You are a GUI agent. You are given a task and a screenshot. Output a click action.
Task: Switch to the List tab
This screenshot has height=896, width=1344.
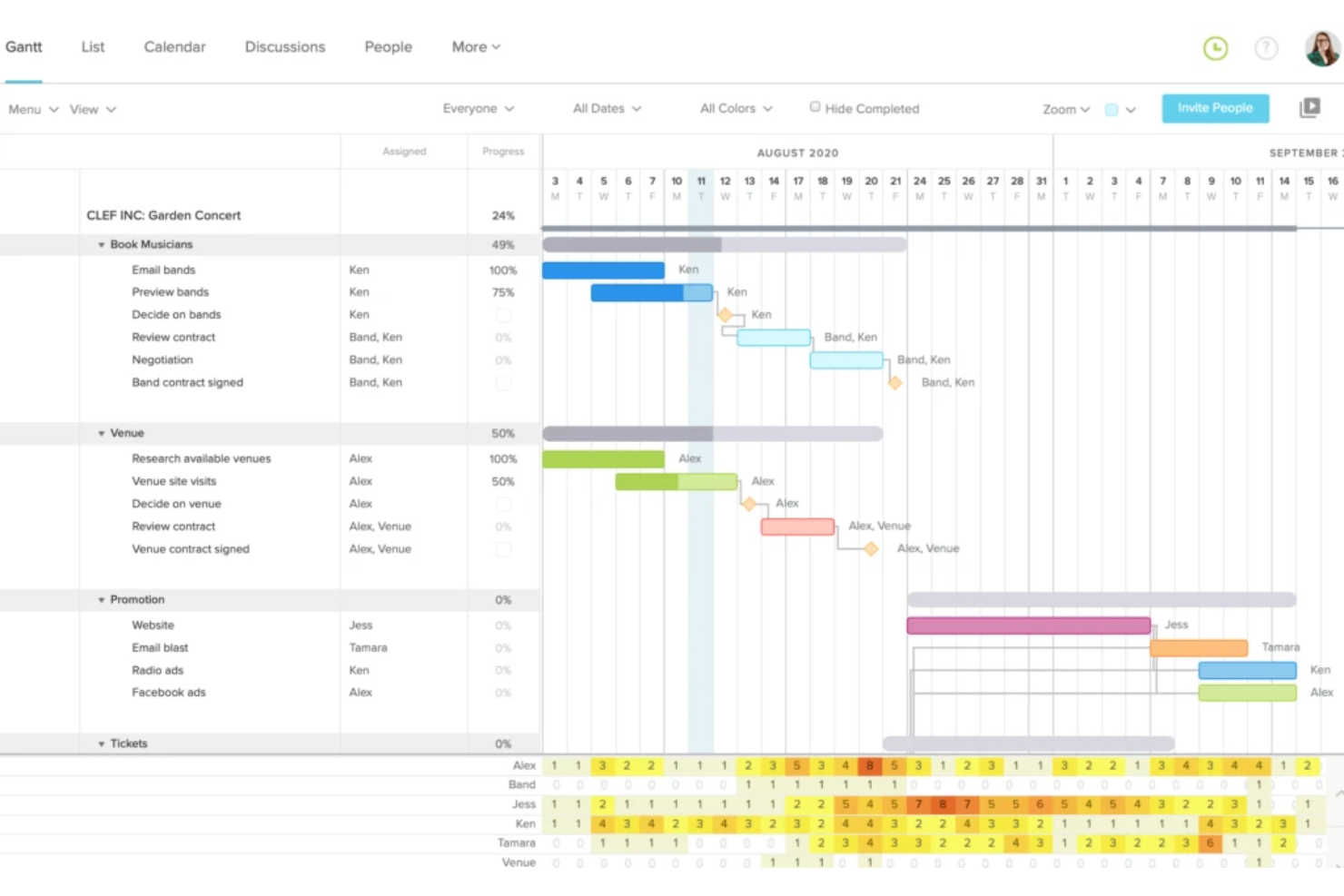click(x=93, y=46)
